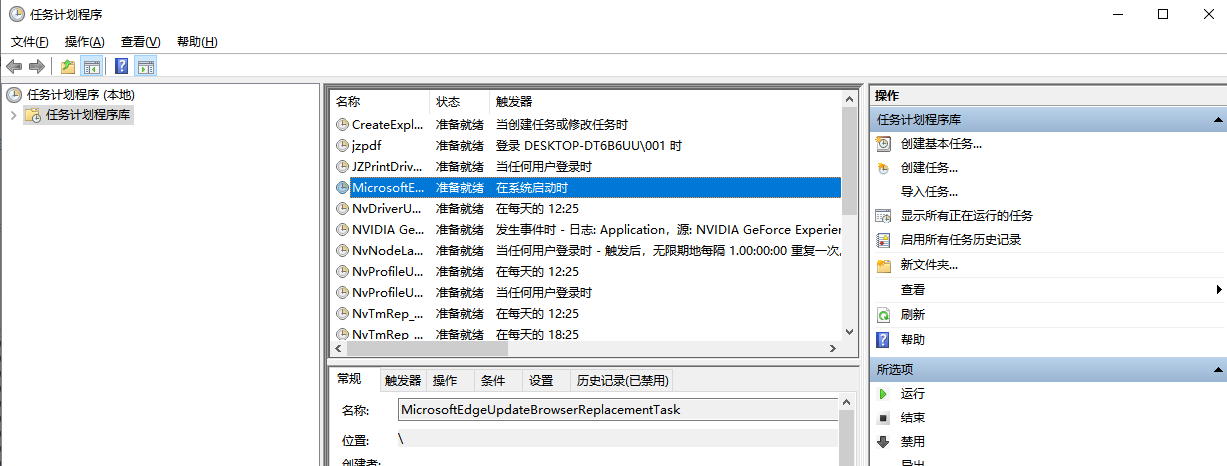Screen dimensions: 1227x466
Task: Open the 操作(A) menu
Action: tap(85, 42)
